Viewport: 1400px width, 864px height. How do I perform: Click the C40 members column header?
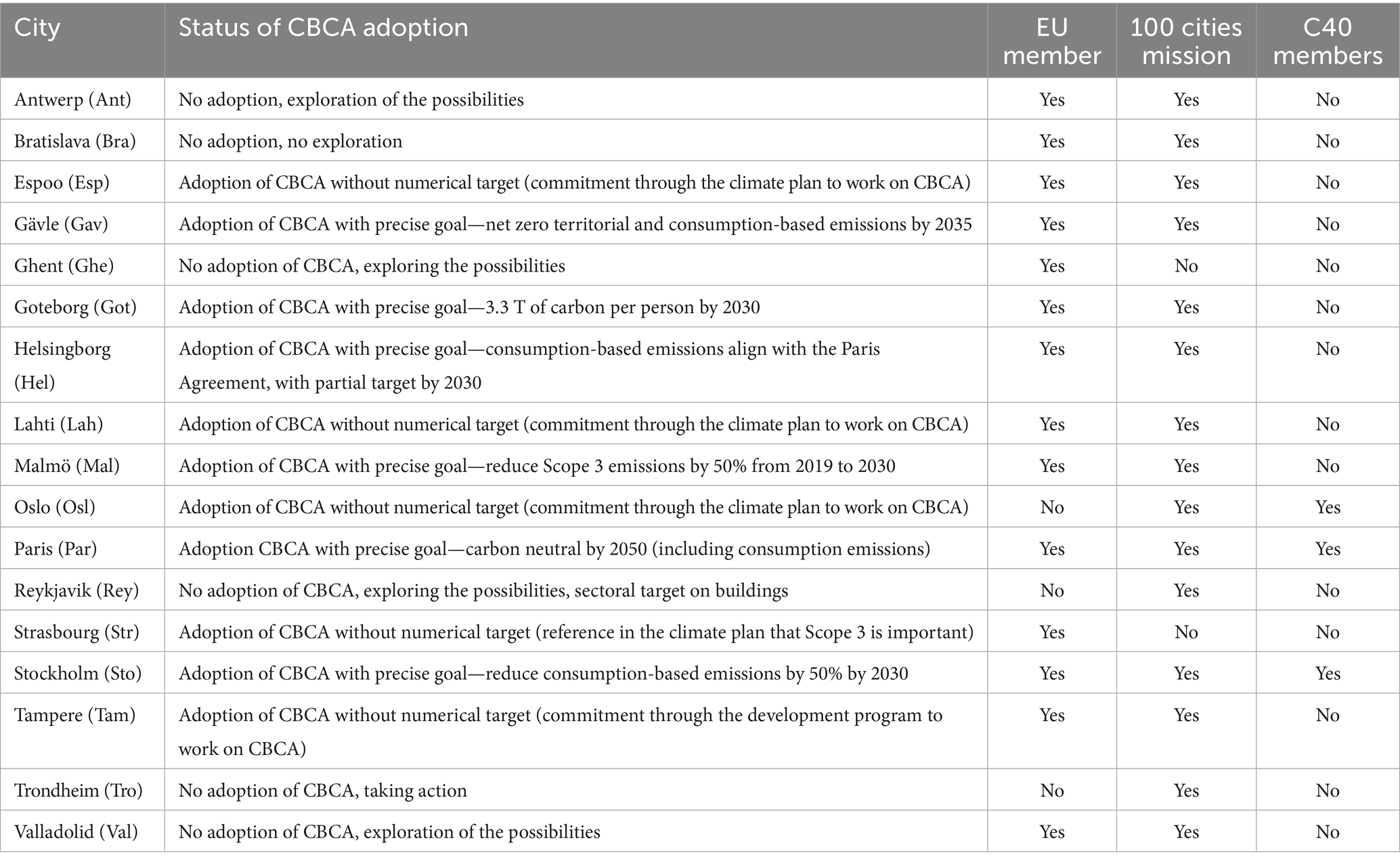[x=1327, y=41]
